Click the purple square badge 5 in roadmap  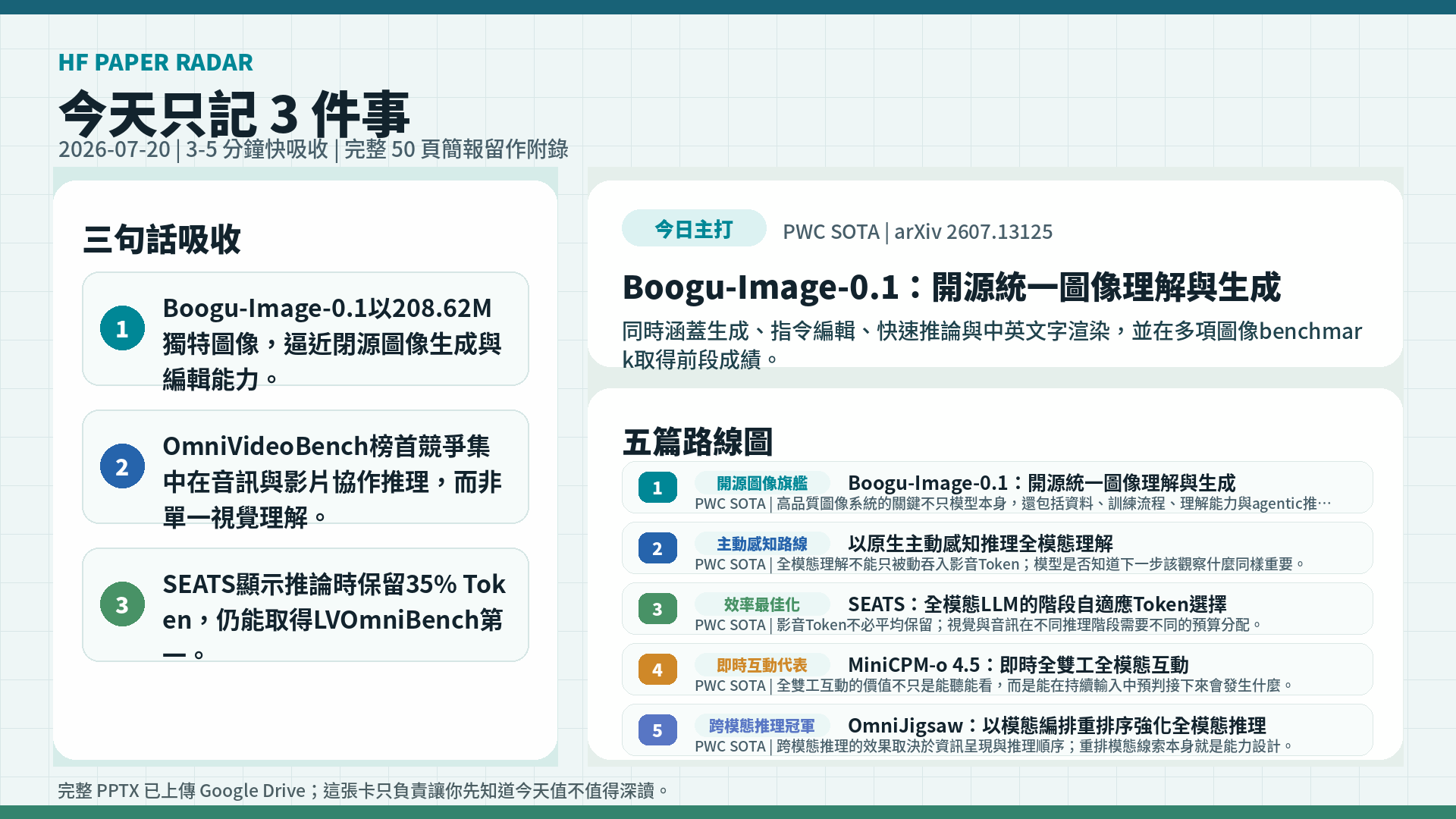(x=657, y=730)
